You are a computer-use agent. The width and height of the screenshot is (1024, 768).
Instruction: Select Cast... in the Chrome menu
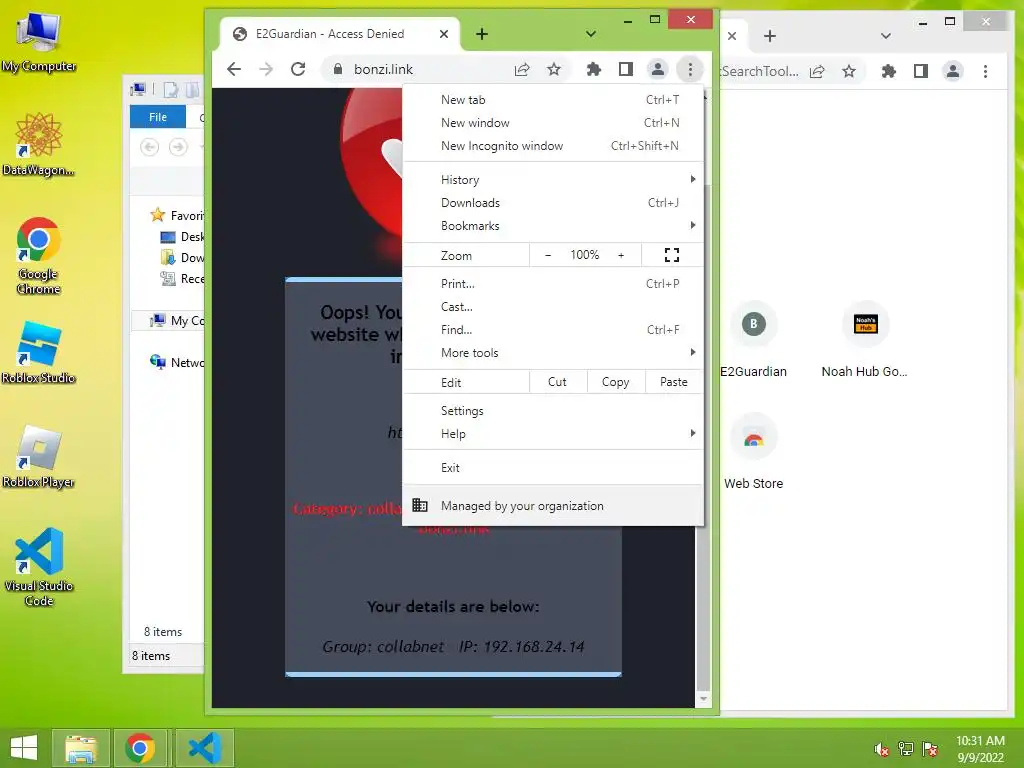click(553, 306)
